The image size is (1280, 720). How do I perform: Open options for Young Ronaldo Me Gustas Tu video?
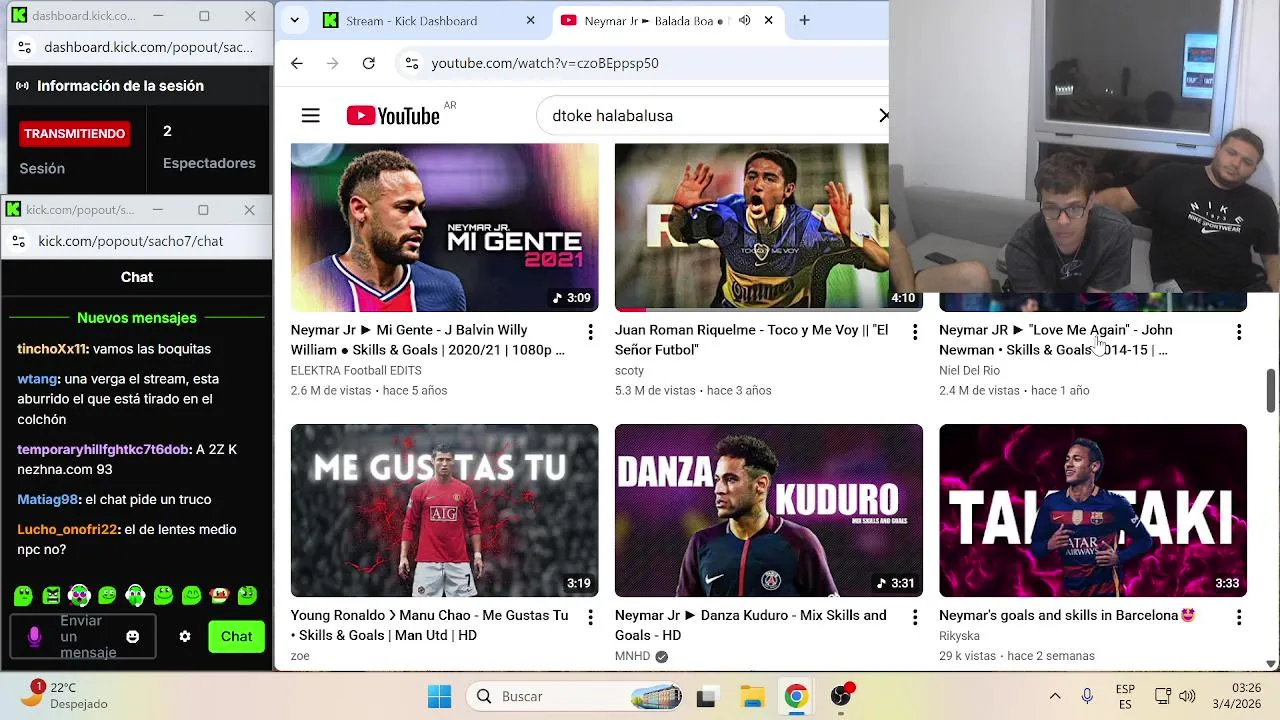[x=590, y=618]
